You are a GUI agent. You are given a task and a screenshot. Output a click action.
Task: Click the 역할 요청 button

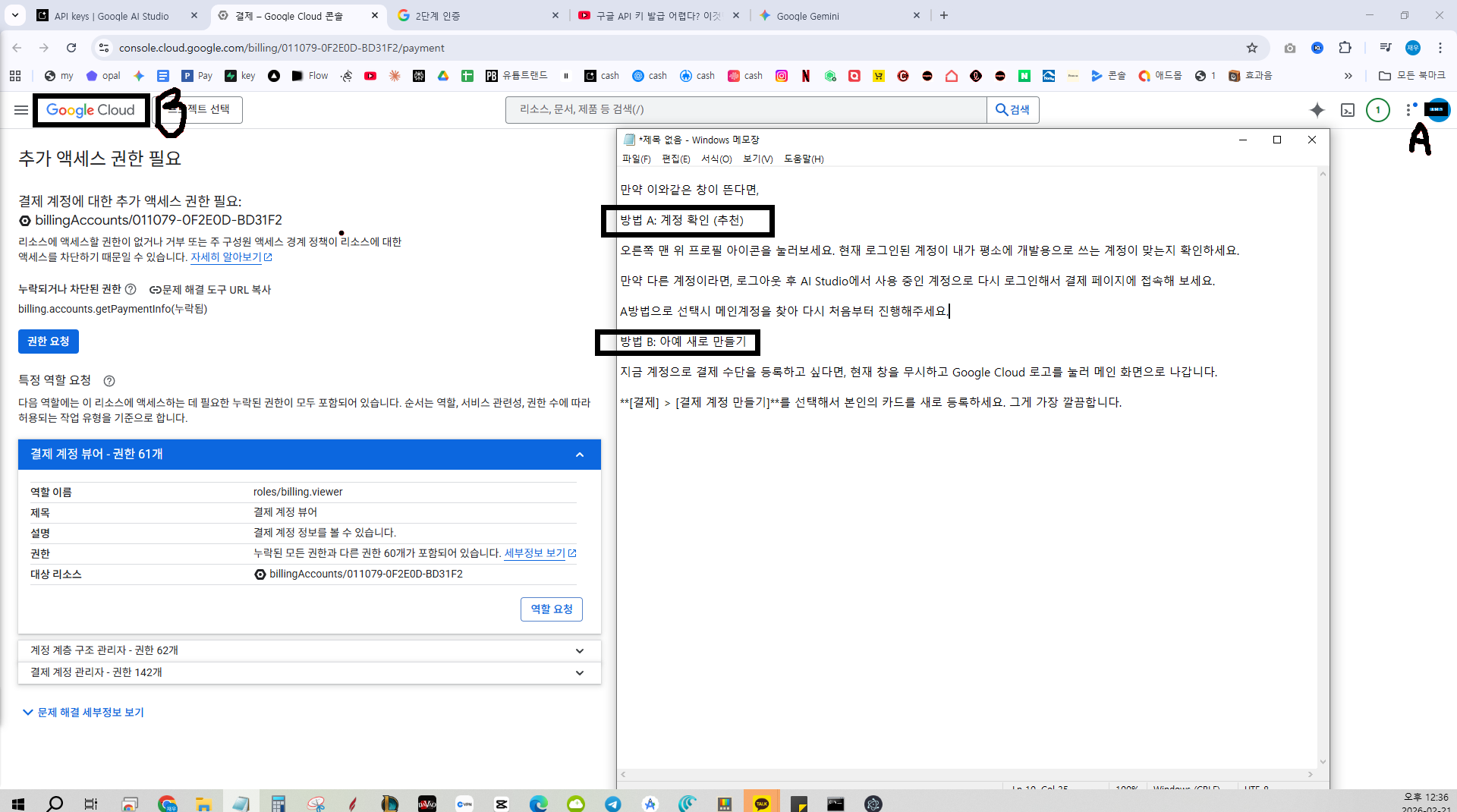coord(552,609)
